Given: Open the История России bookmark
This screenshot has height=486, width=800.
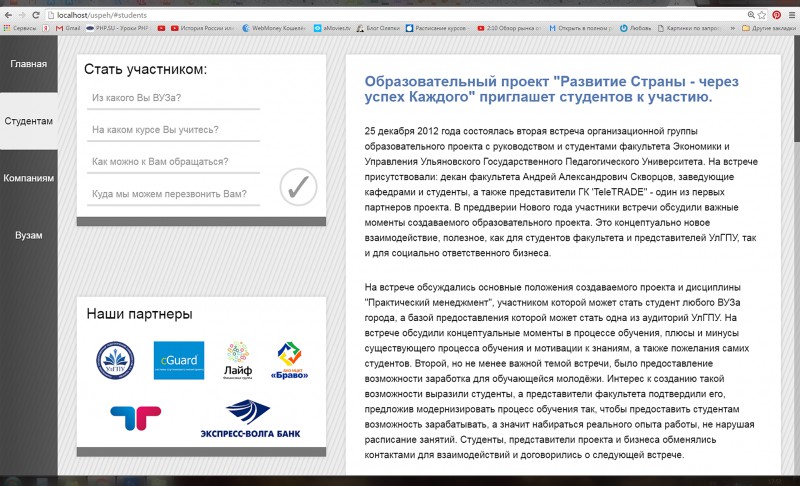Looking at the screenshot, I should 203,28.
